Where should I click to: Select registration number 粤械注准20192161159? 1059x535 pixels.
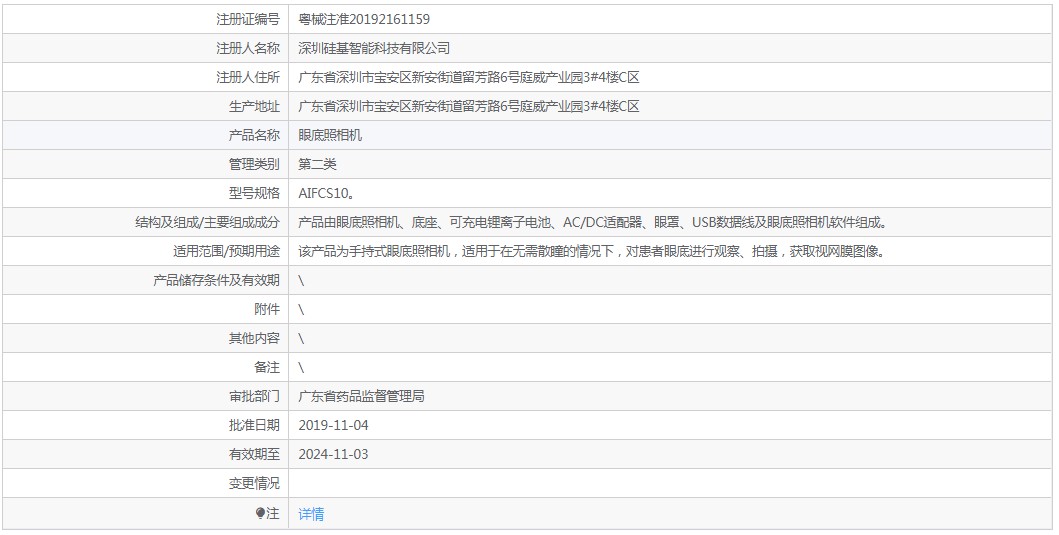364,20
